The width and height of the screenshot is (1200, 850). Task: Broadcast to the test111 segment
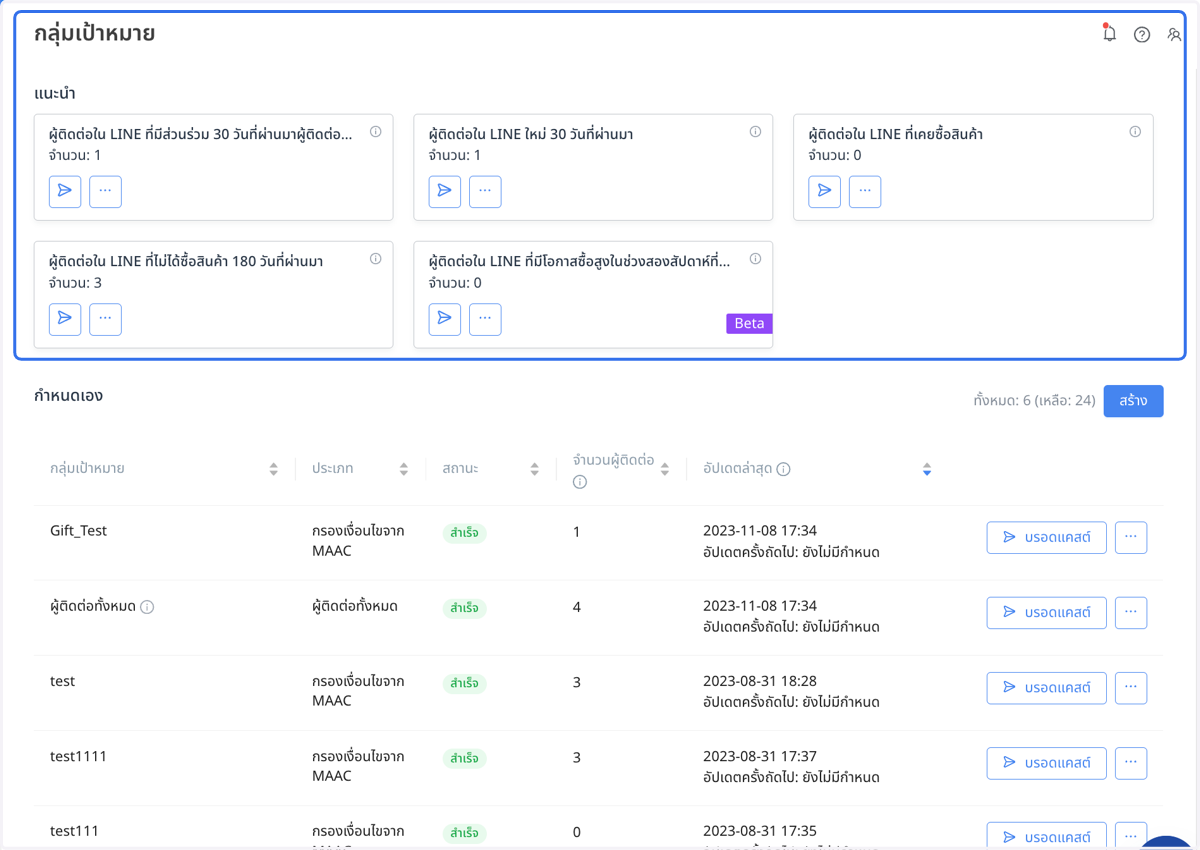click(1046, 837)
